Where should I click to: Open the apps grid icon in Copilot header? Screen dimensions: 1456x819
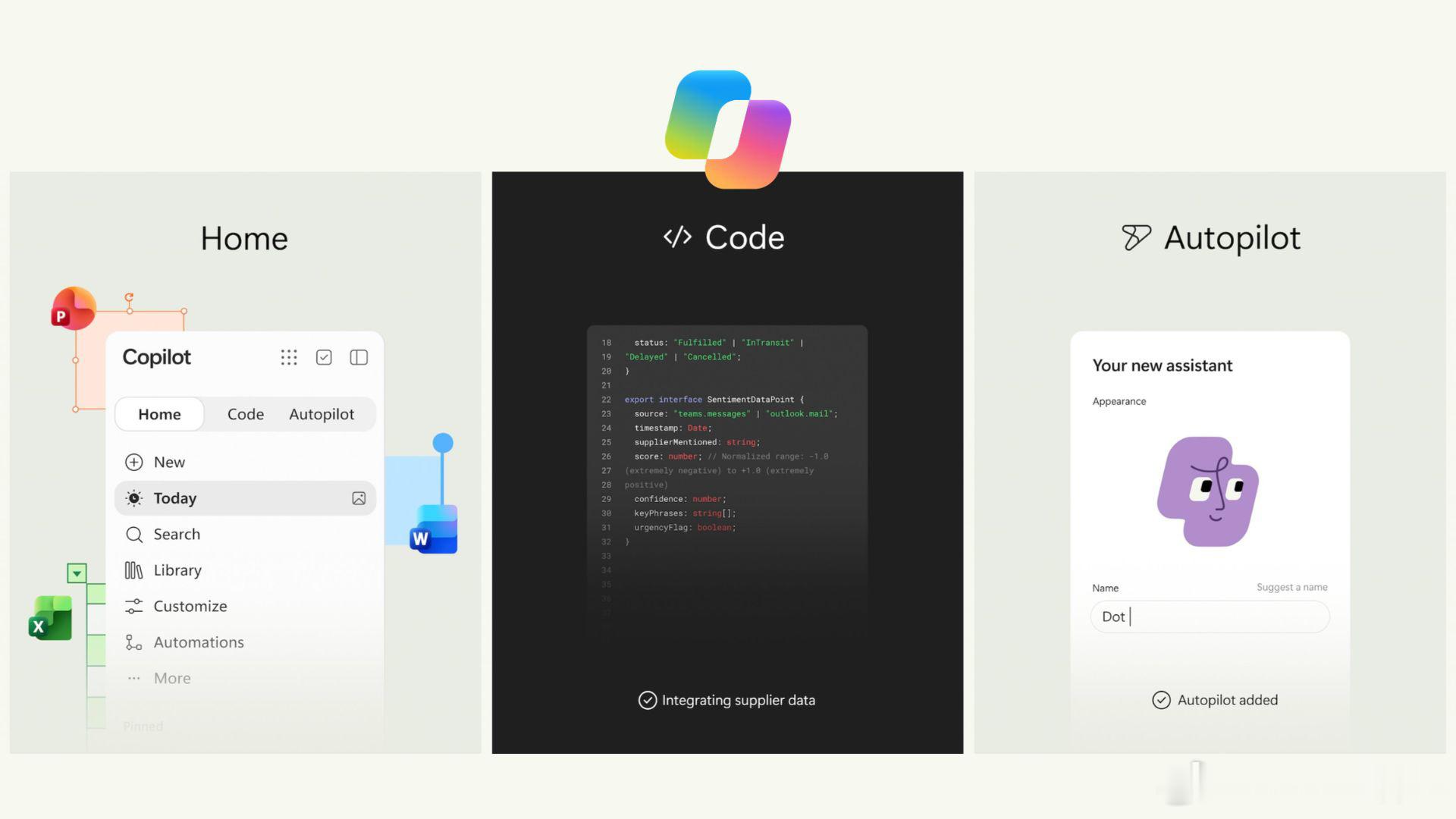[x=289, y=357]
